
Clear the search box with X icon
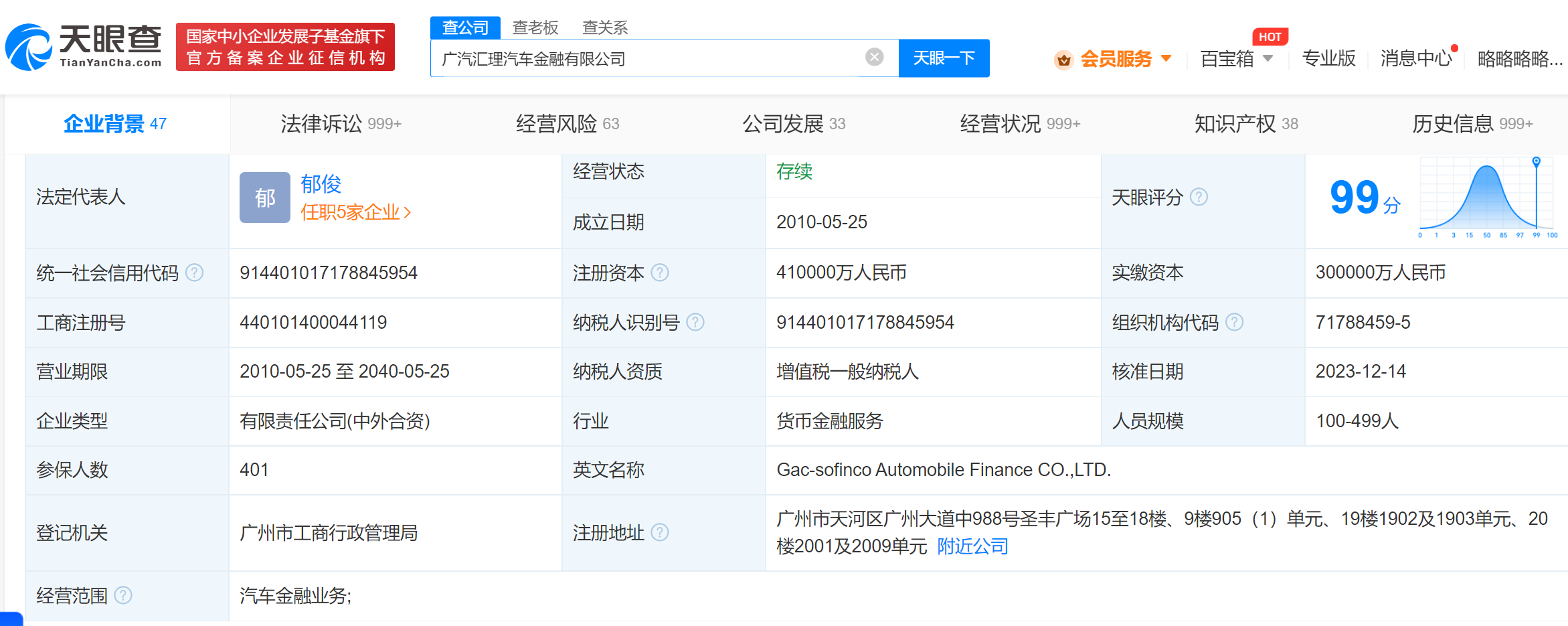pyautogui.click(x=874, y=58)
